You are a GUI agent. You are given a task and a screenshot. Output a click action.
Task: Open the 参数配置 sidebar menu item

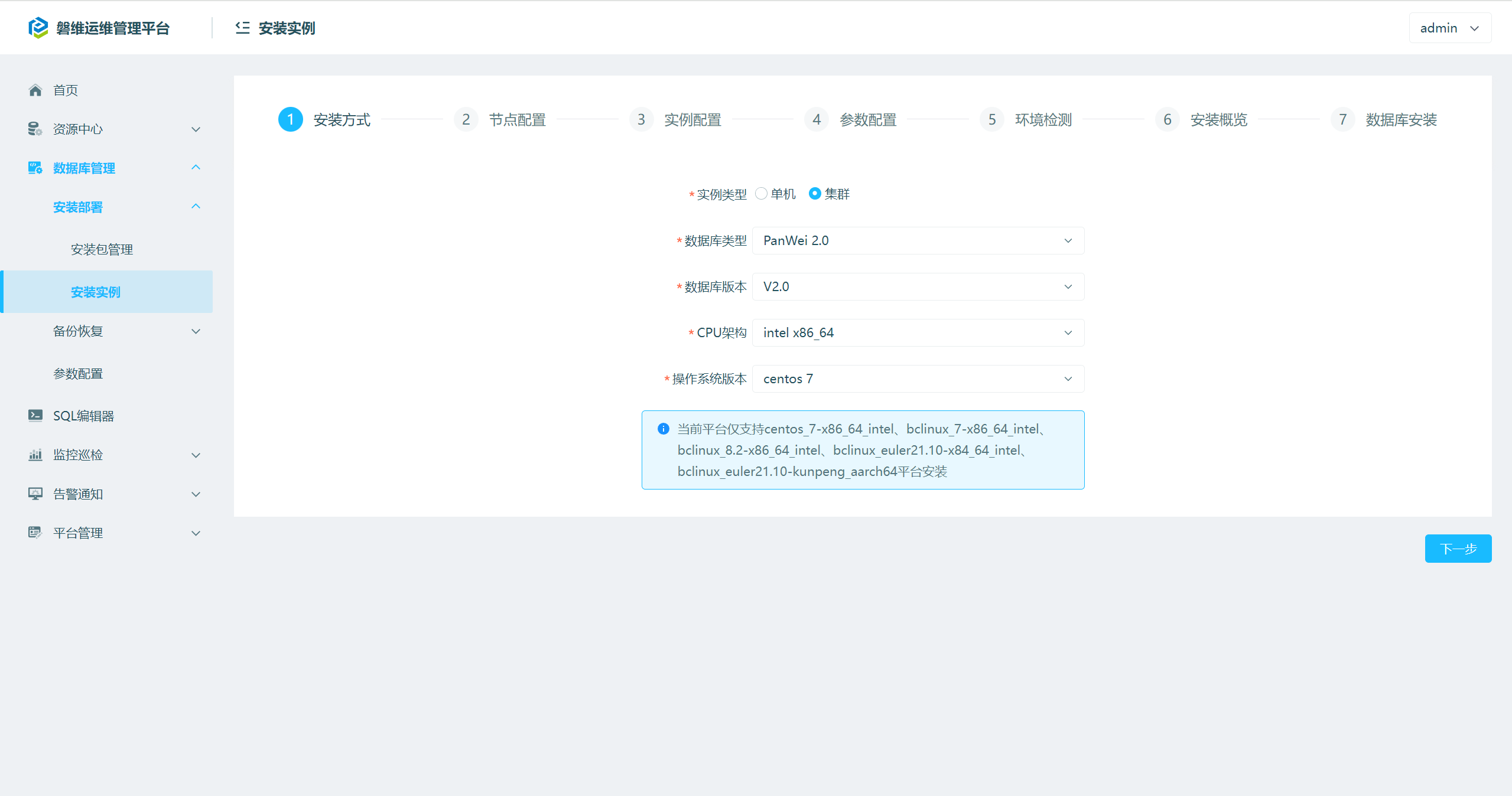coord(78,374)
